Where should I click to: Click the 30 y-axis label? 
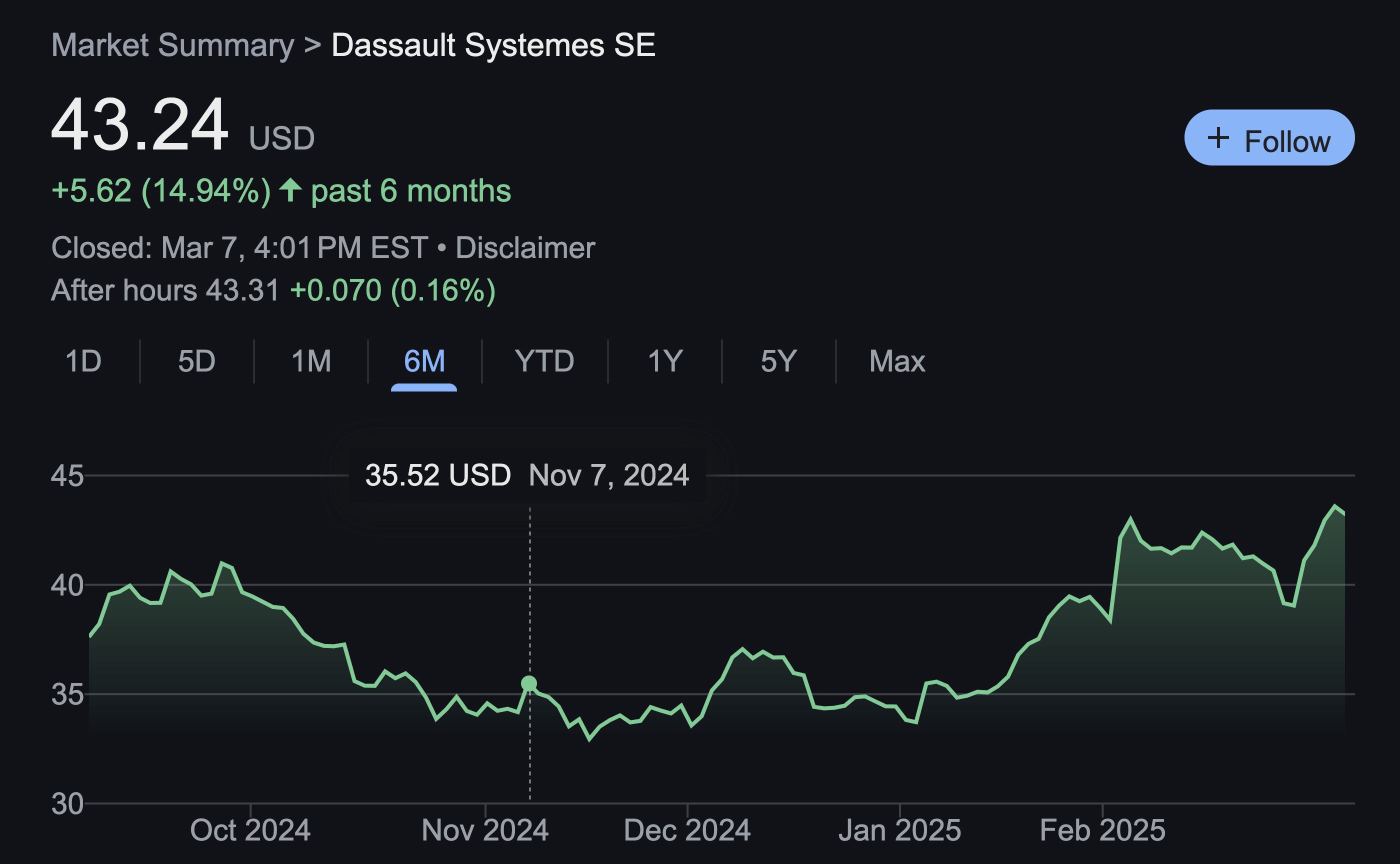[x=67, y=804]
